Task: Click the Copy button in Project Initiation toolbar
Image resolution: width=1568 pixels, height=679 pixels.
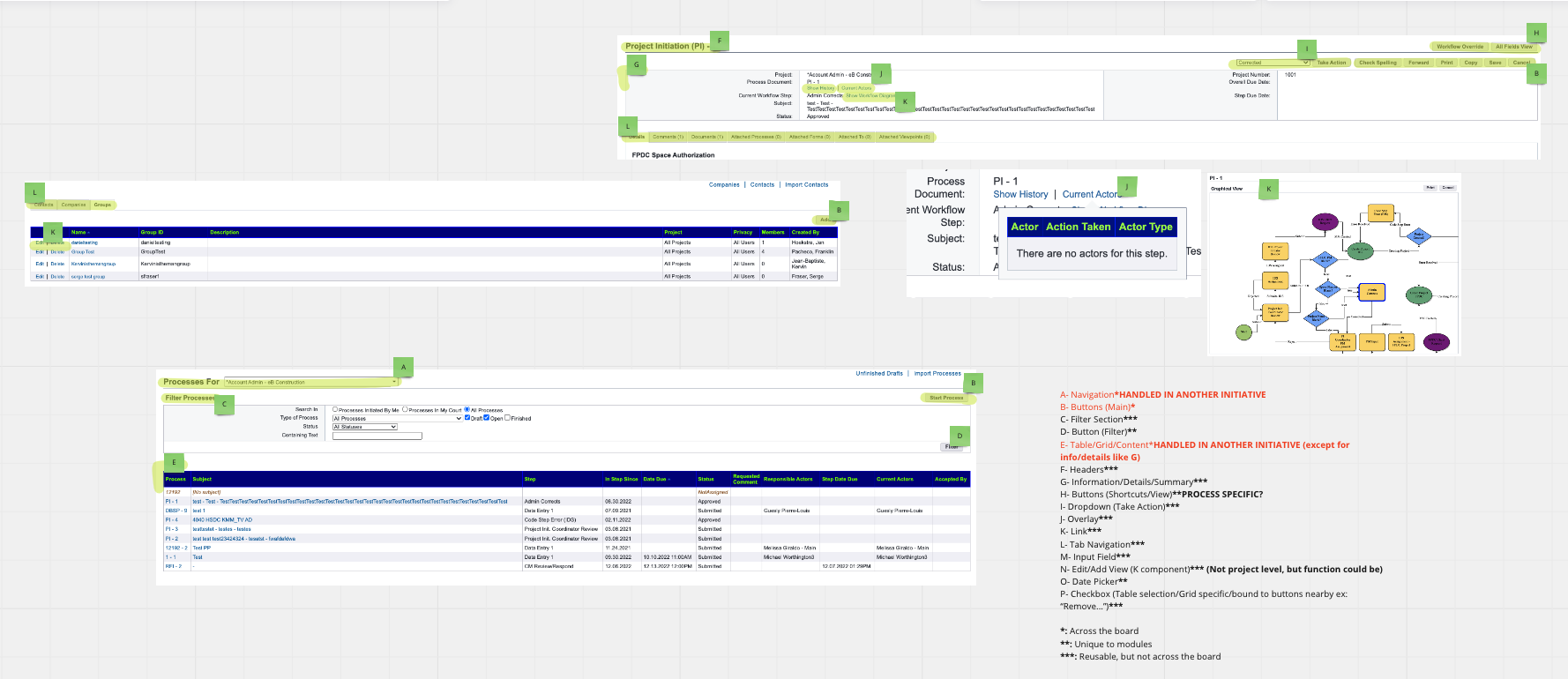Action: 1471,63
